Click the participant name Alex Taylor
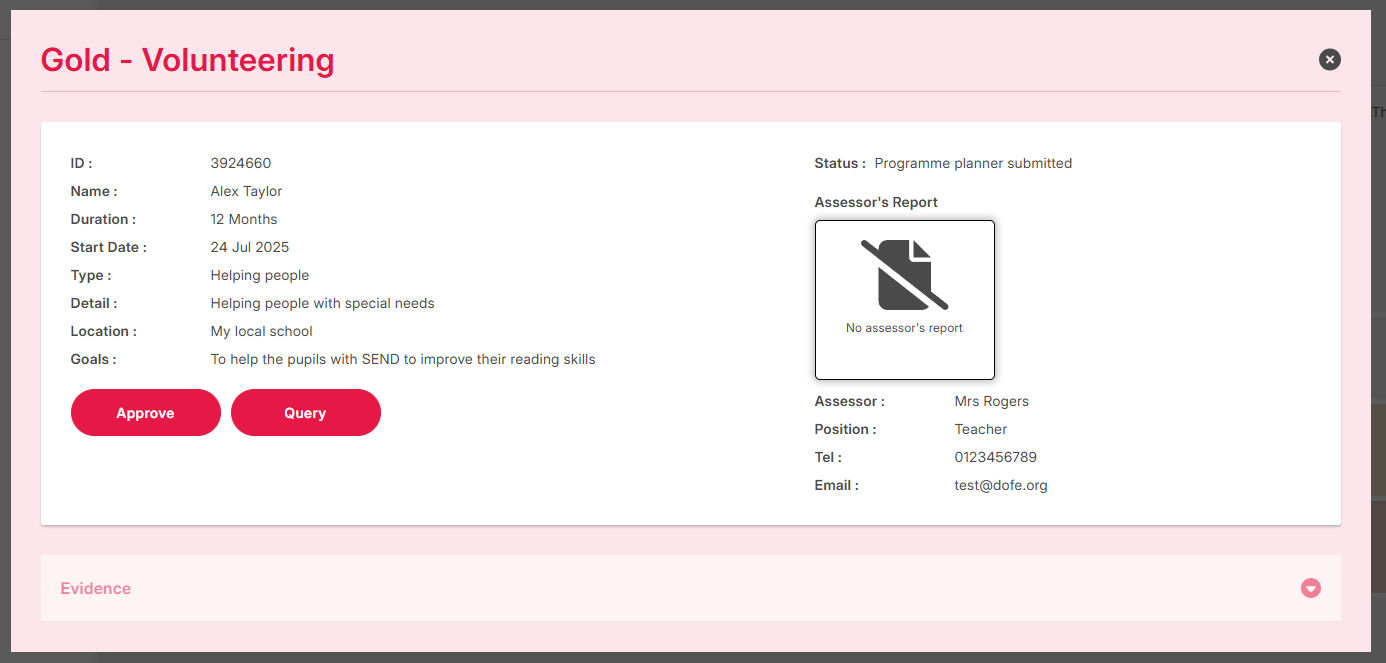 [x=246, y=191]
